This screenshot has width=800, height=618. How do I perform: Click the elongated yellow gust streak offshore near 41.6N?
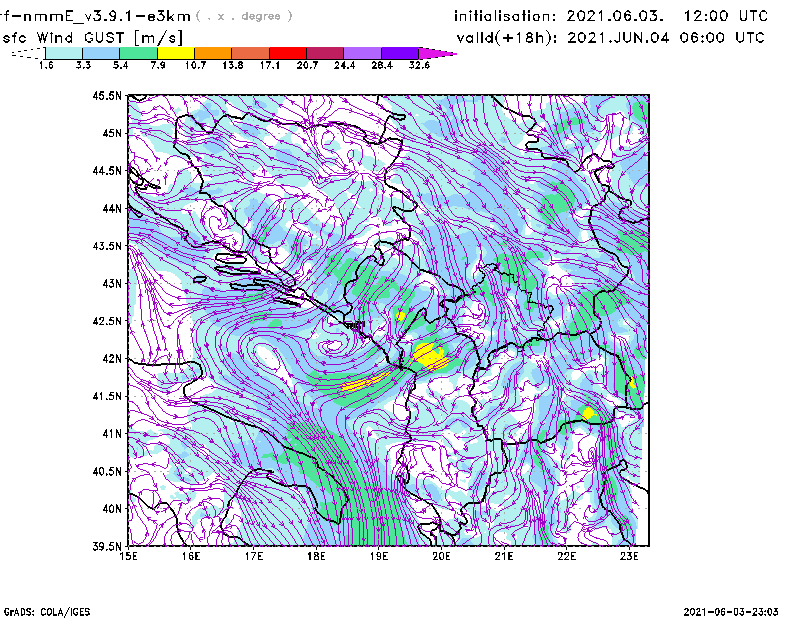pyautogui.click(x=365, y=383)
